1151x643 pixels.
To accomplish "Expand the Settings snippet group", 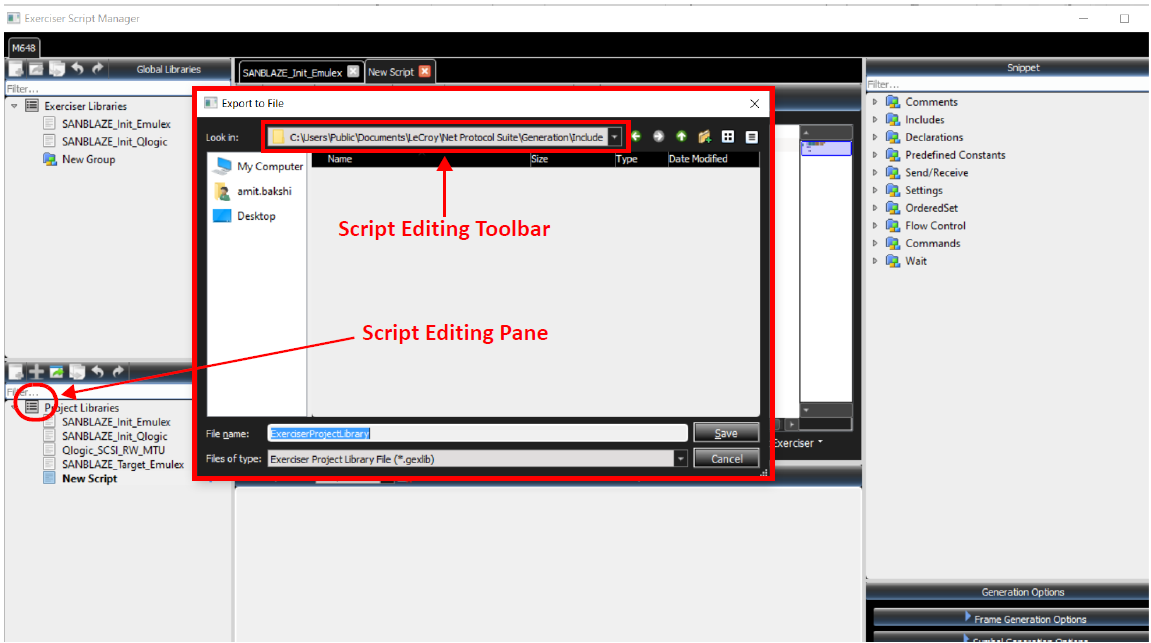I will click(875, 190).
